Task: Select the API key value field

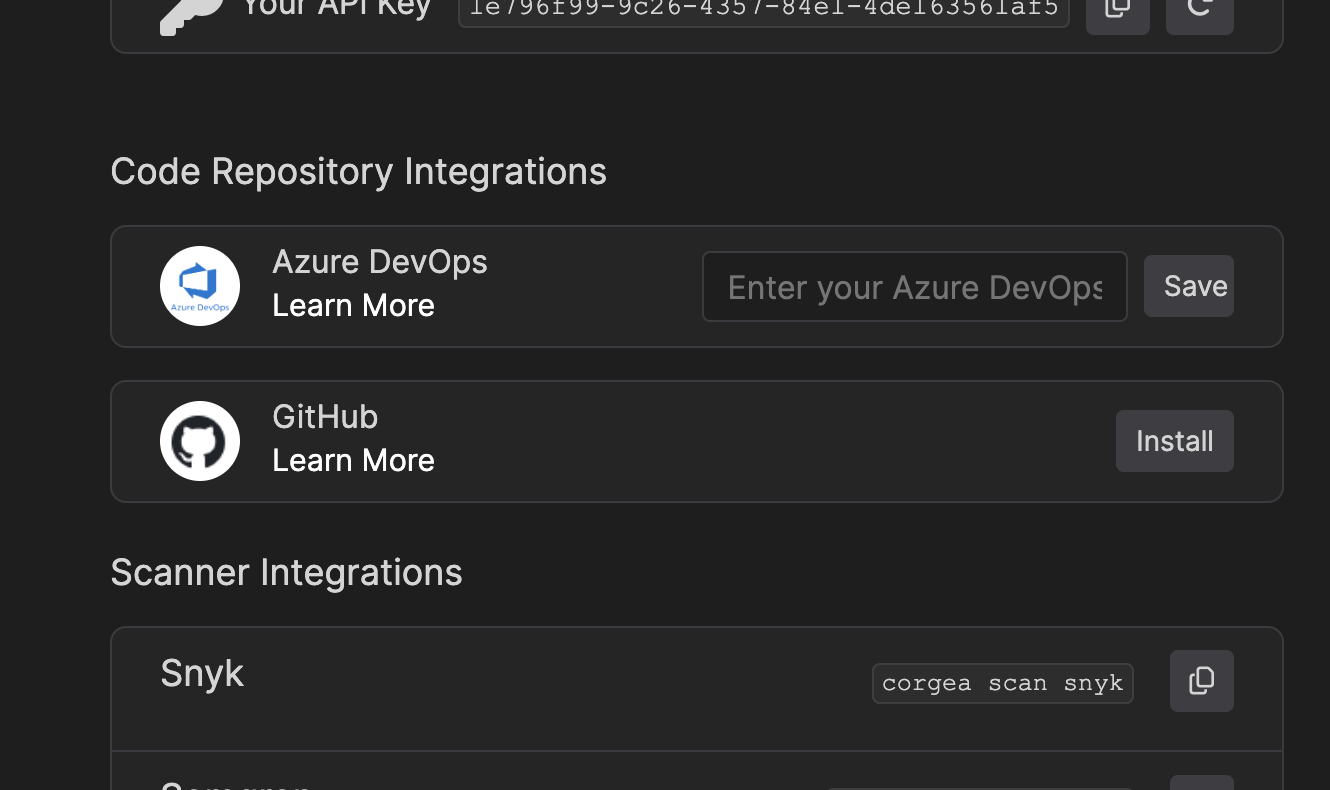Action: [764, 12]
